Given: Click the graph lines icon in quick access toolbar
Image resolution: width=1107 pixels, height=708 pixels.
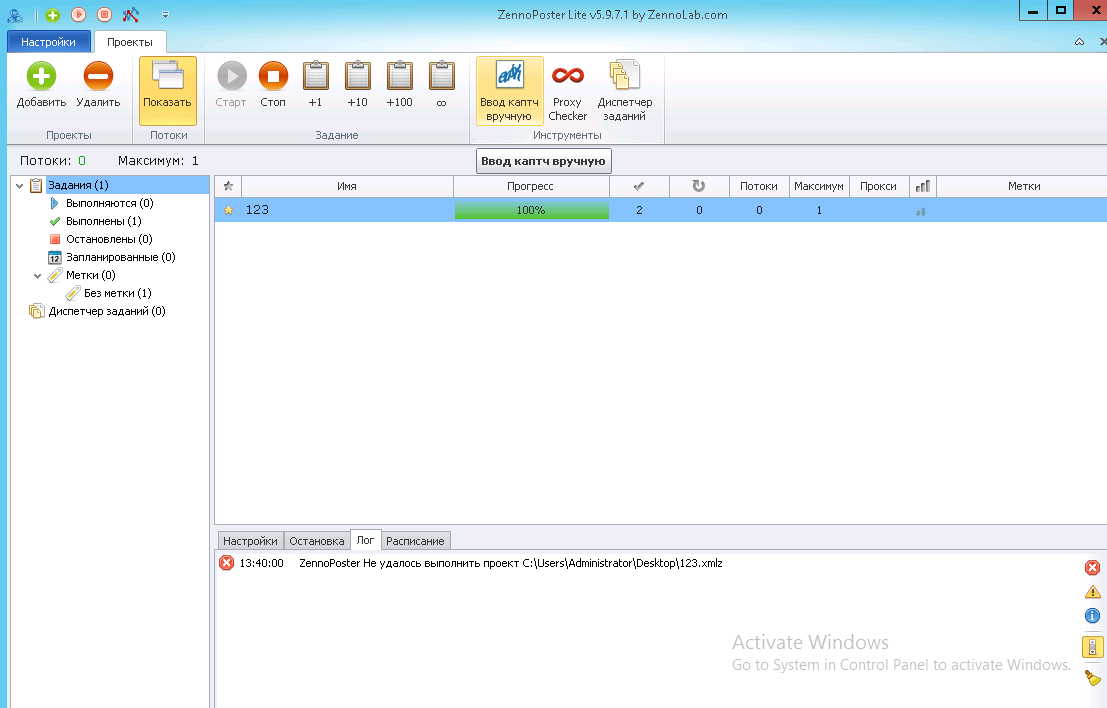Looking at the screenshot, I should point(131,15).
